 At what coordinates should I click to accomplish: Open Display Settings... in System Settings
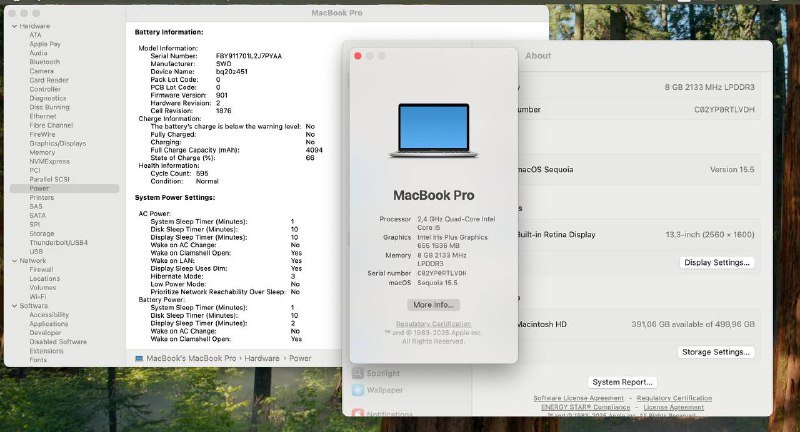click(x=717, y=263)
